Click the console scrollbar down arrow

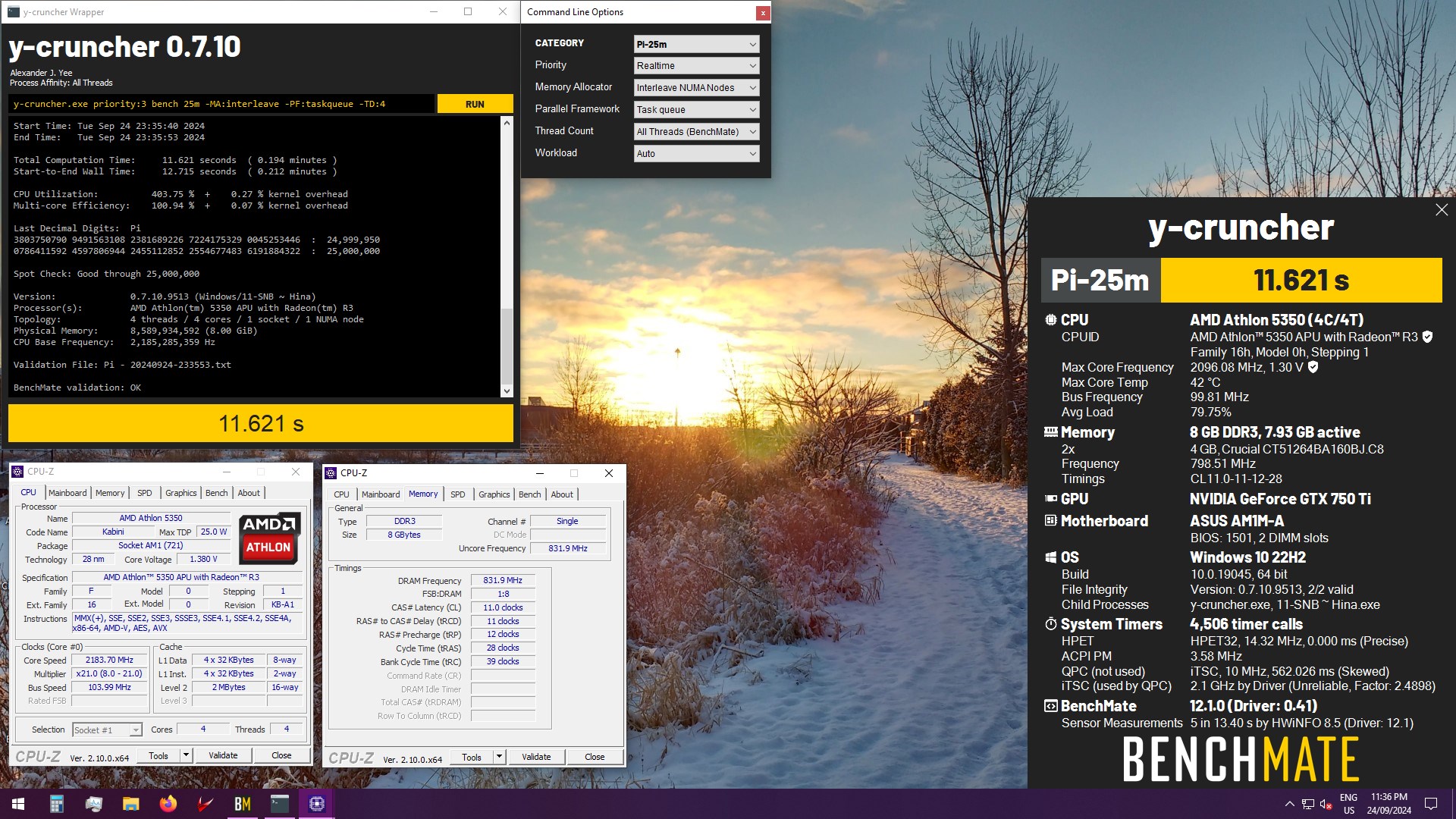[x=507, y=391]
